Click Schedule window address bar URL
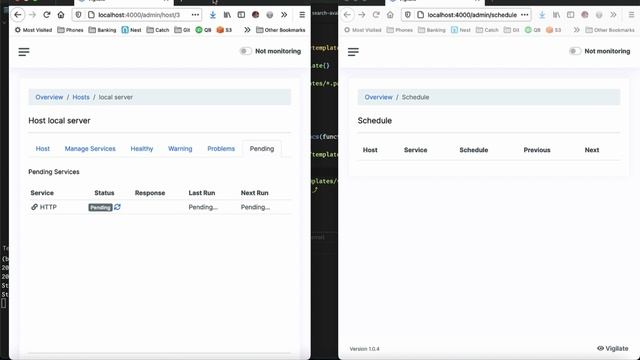This screenshot has width=640, height=360. (472, 15)
